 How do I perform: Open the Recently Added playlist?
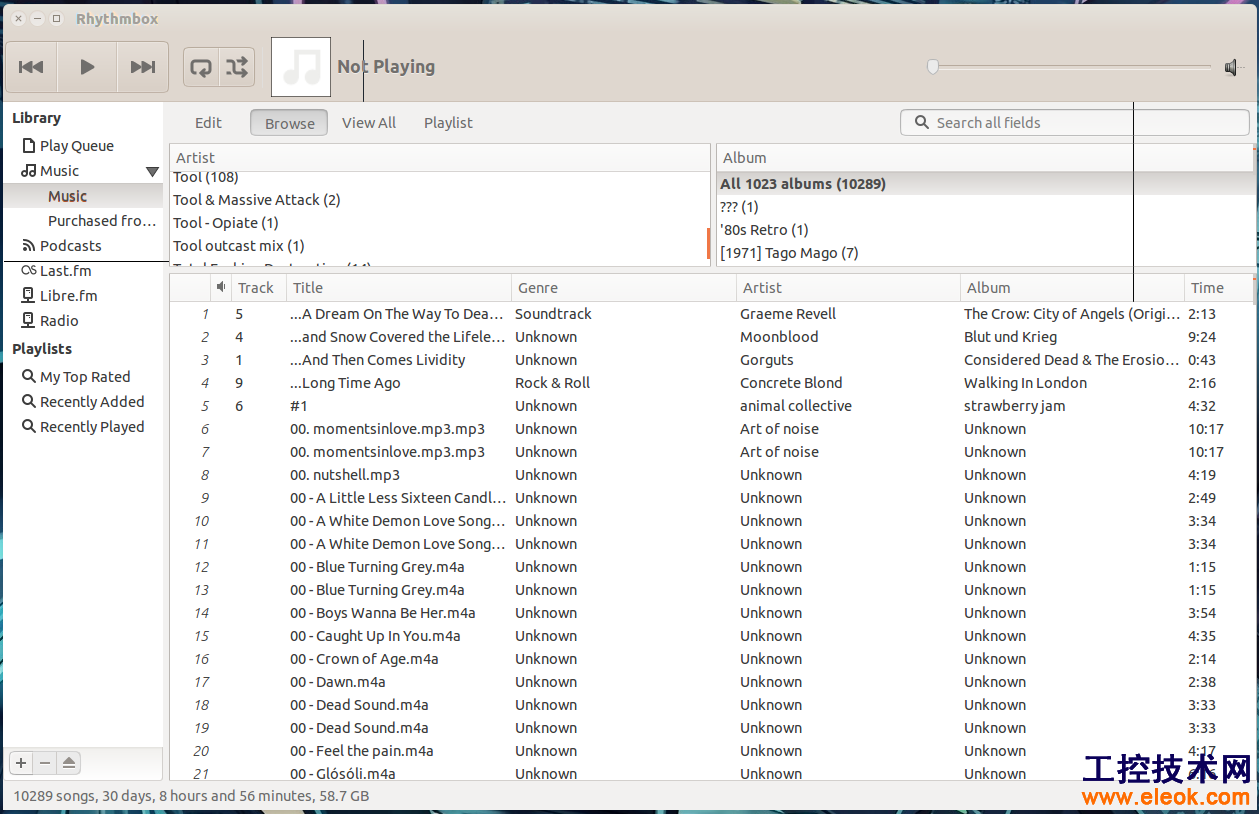(x=82, y=402)
